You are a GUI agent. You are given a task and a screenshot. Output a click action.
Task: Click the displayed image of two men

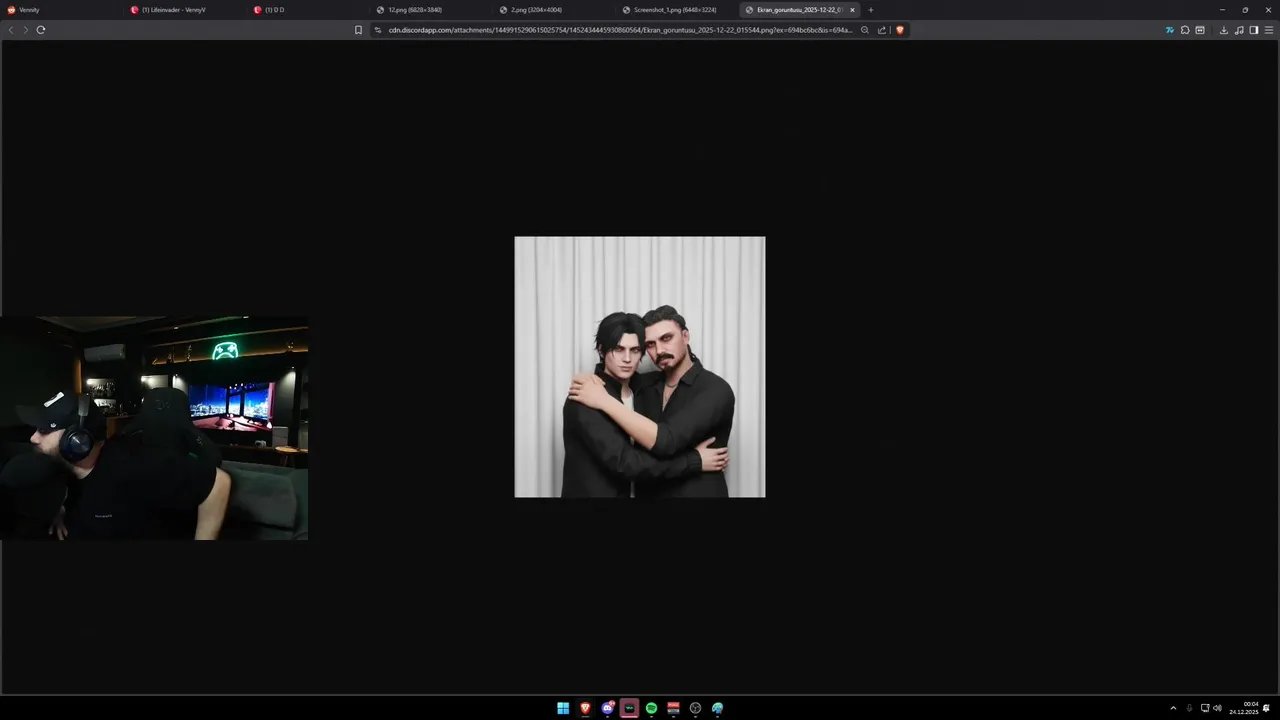[640, 367]
